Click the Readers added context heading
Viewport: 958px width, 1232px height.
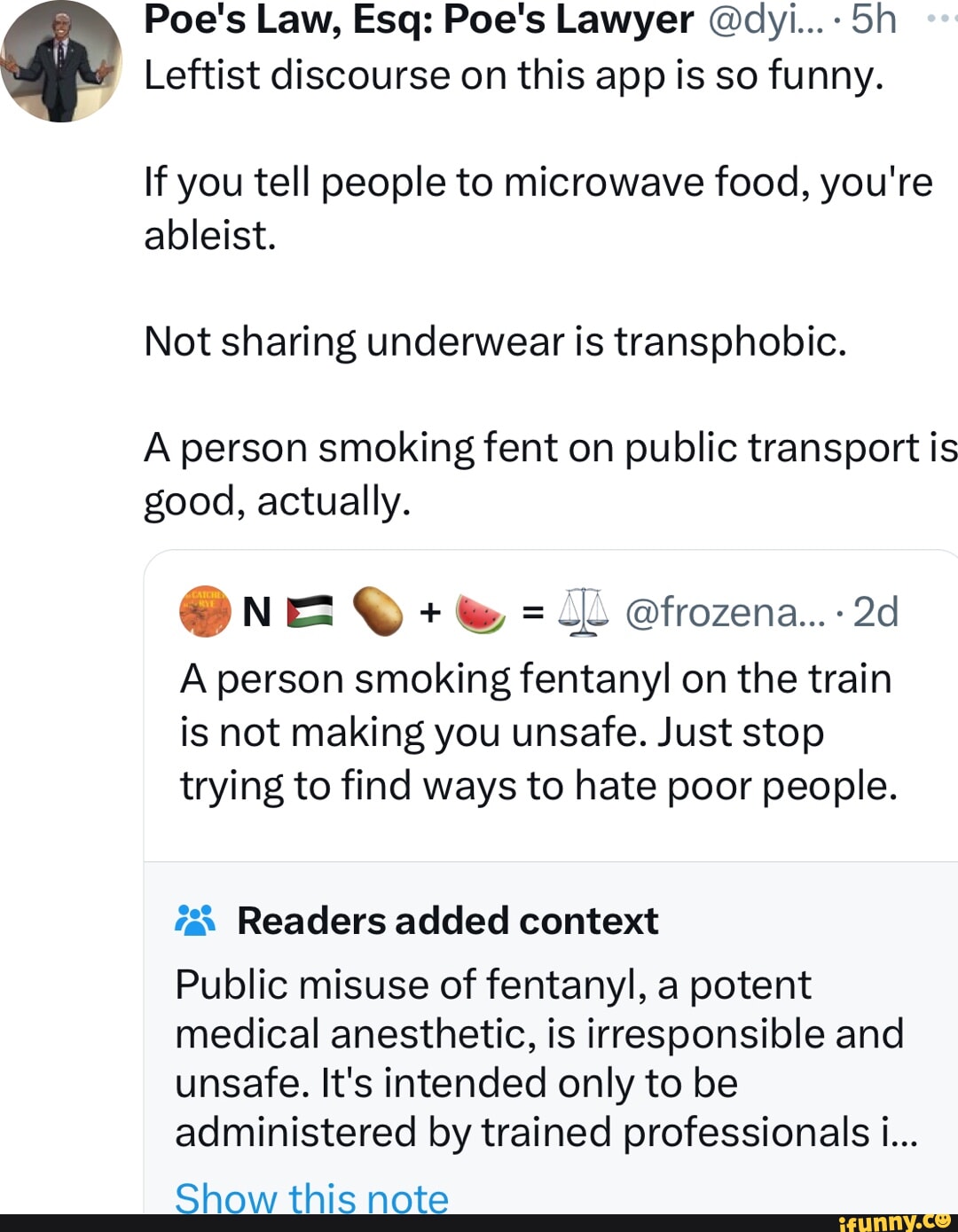click(x=447, y=921)
